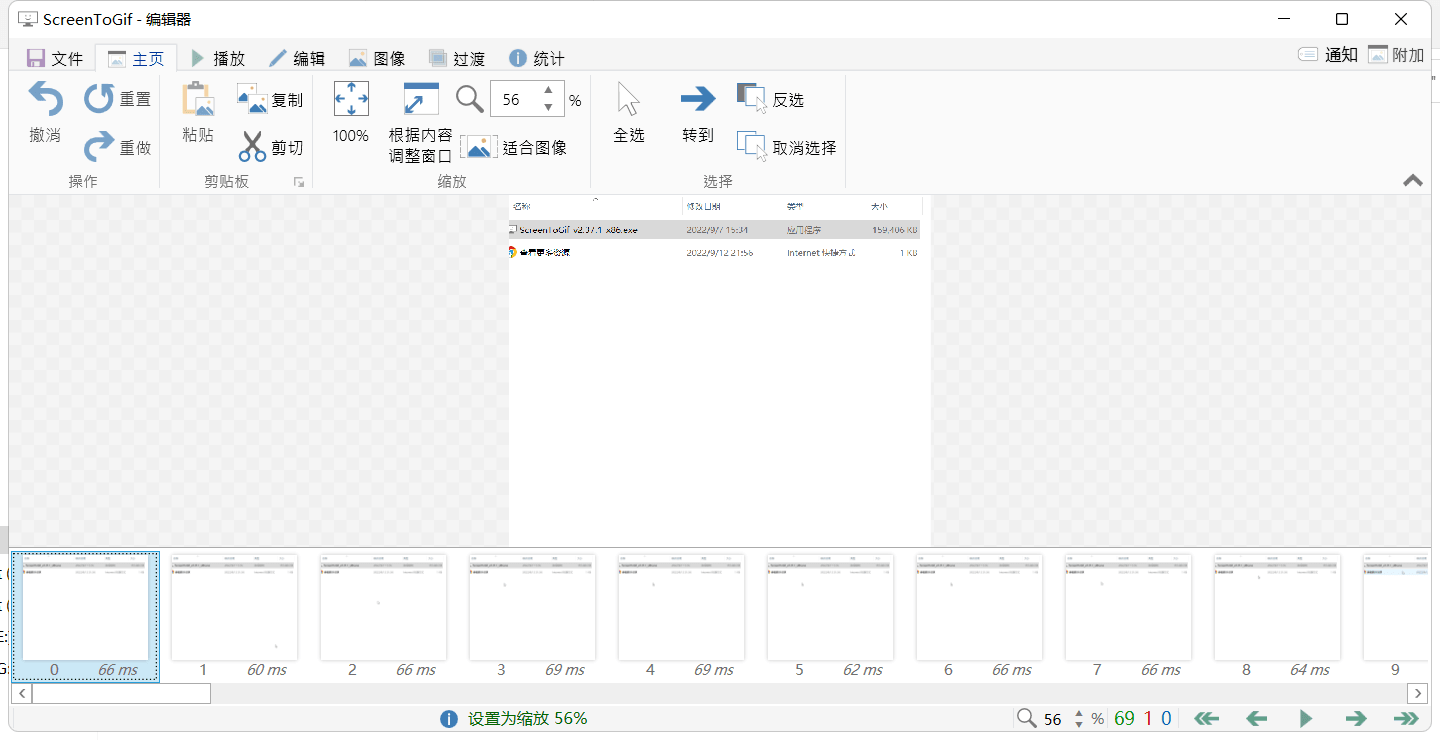Image resolution: width=1440 pixels, height=740 pixels.
Task: Click the Redo (重做) icon
Action: click(x=99, y=147)
